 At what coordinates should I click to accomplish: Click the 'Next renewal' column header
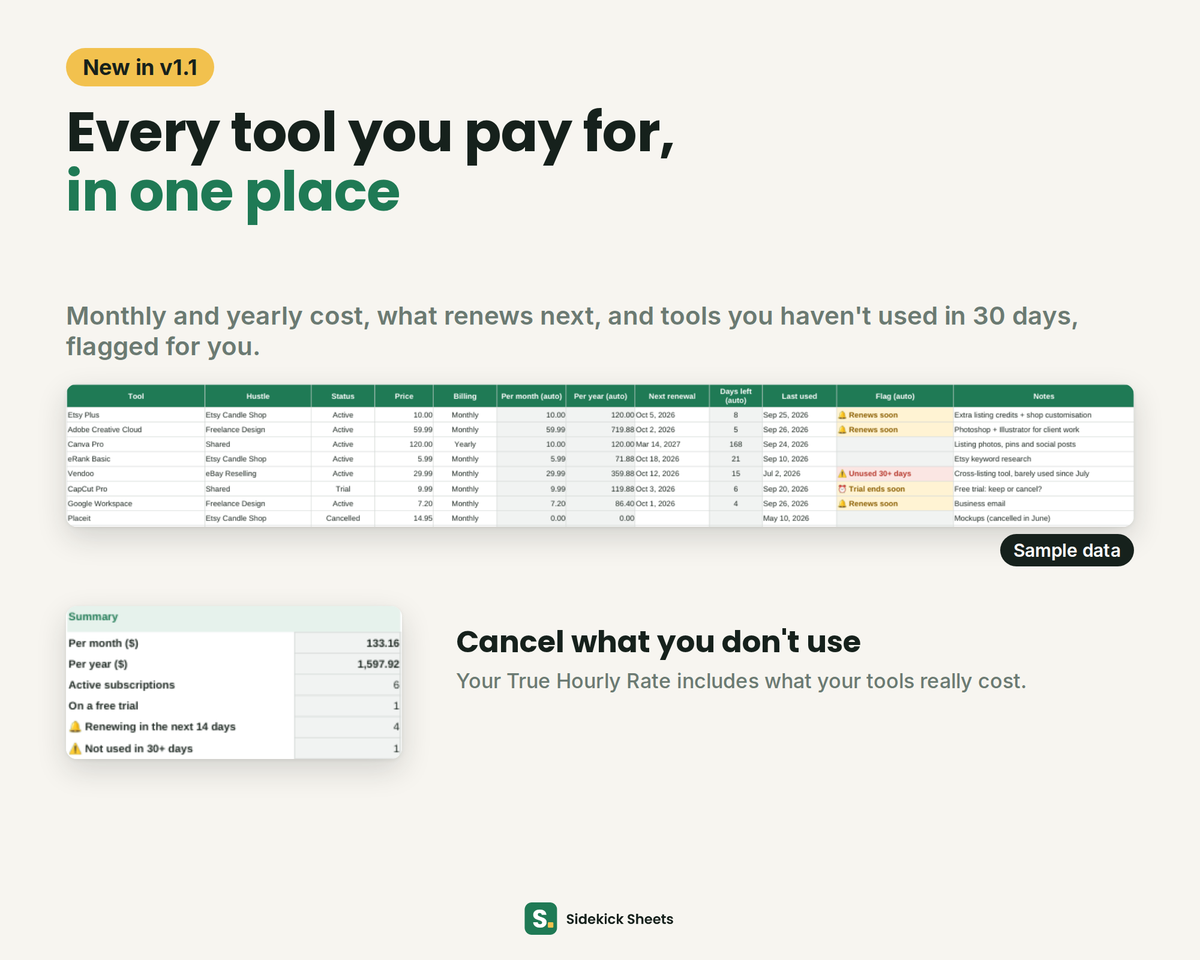672,396
